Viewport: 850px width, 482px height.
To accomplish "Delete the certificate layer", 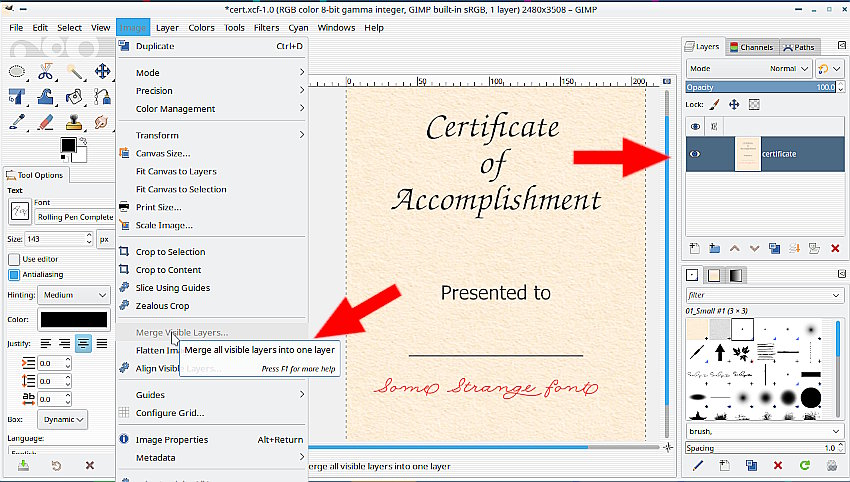I will click(x=835, y=248).
